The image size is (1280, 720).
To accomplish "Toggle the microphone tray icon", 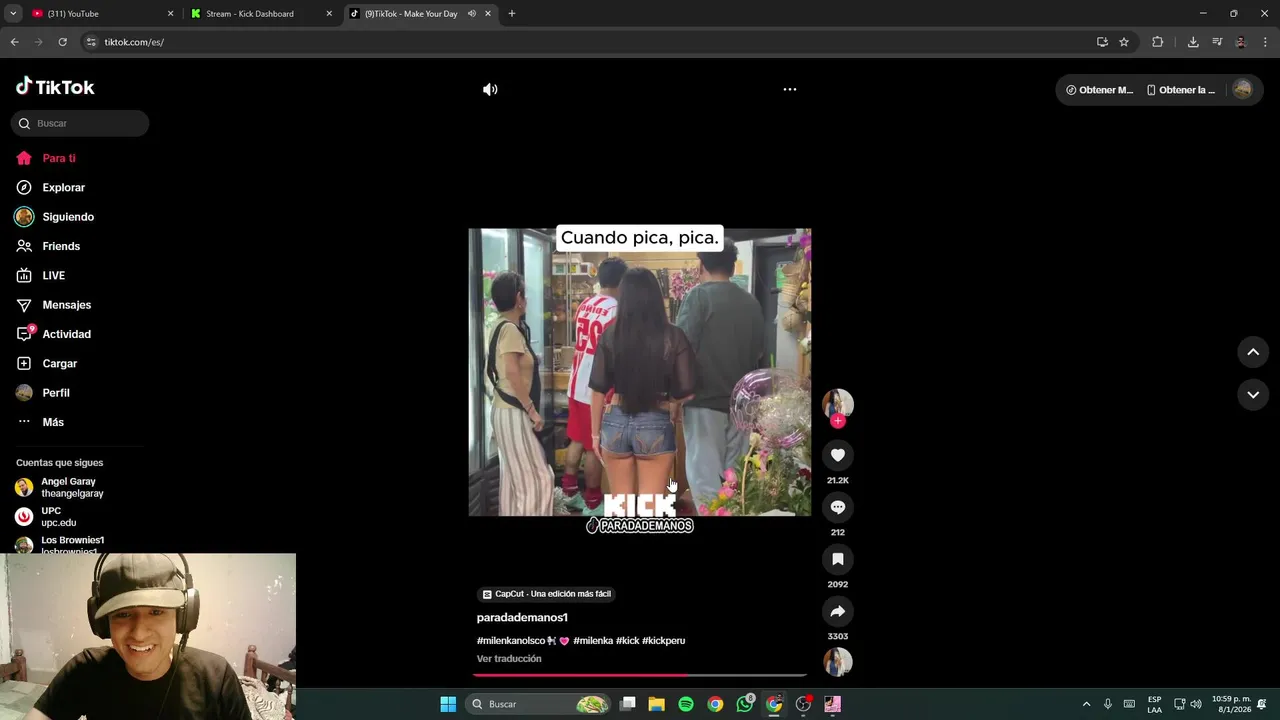I will tap(1107, 704).
